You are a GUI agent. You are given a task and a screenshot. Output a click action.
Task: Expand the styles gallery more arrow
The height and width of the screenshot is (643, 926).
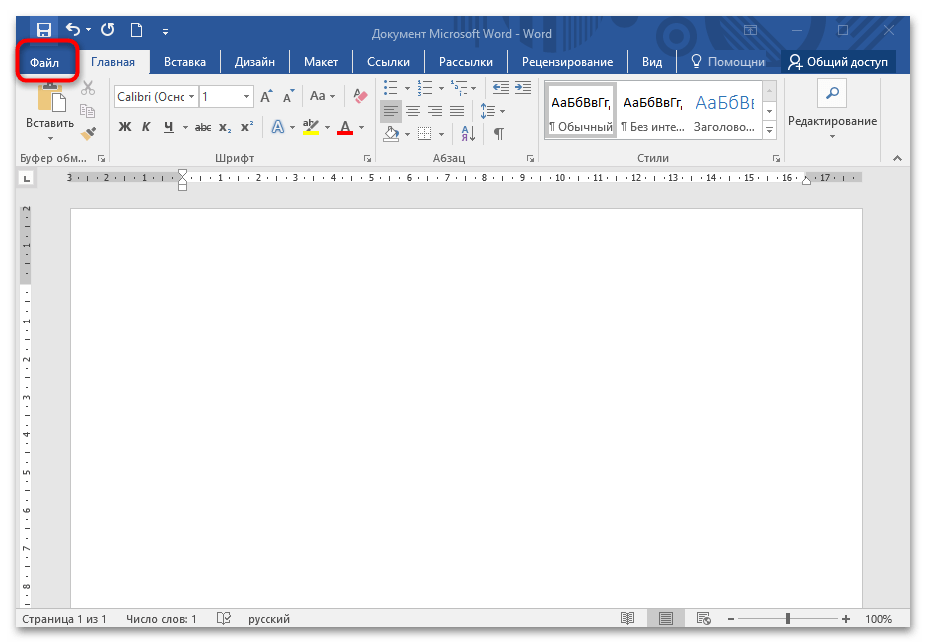click(770, 130)
